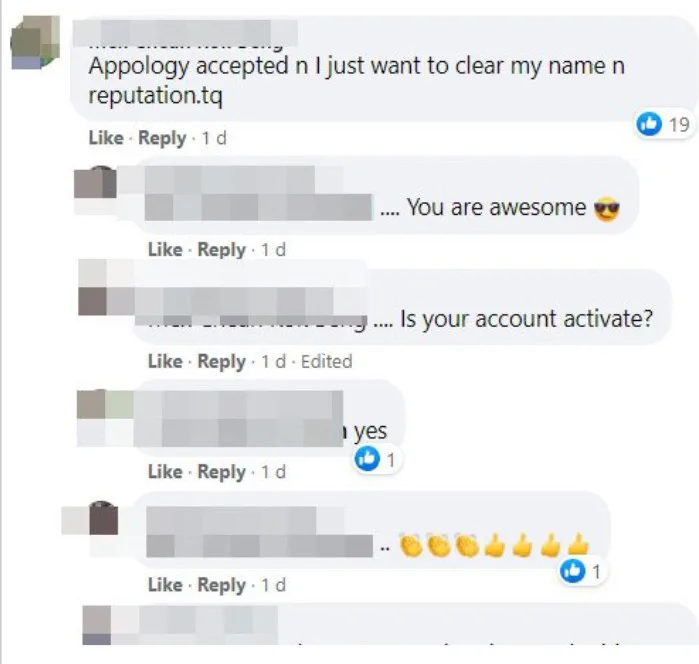
Task: Click the like reaction icon on 'yes' comment
Action: [x=367, y=459]
